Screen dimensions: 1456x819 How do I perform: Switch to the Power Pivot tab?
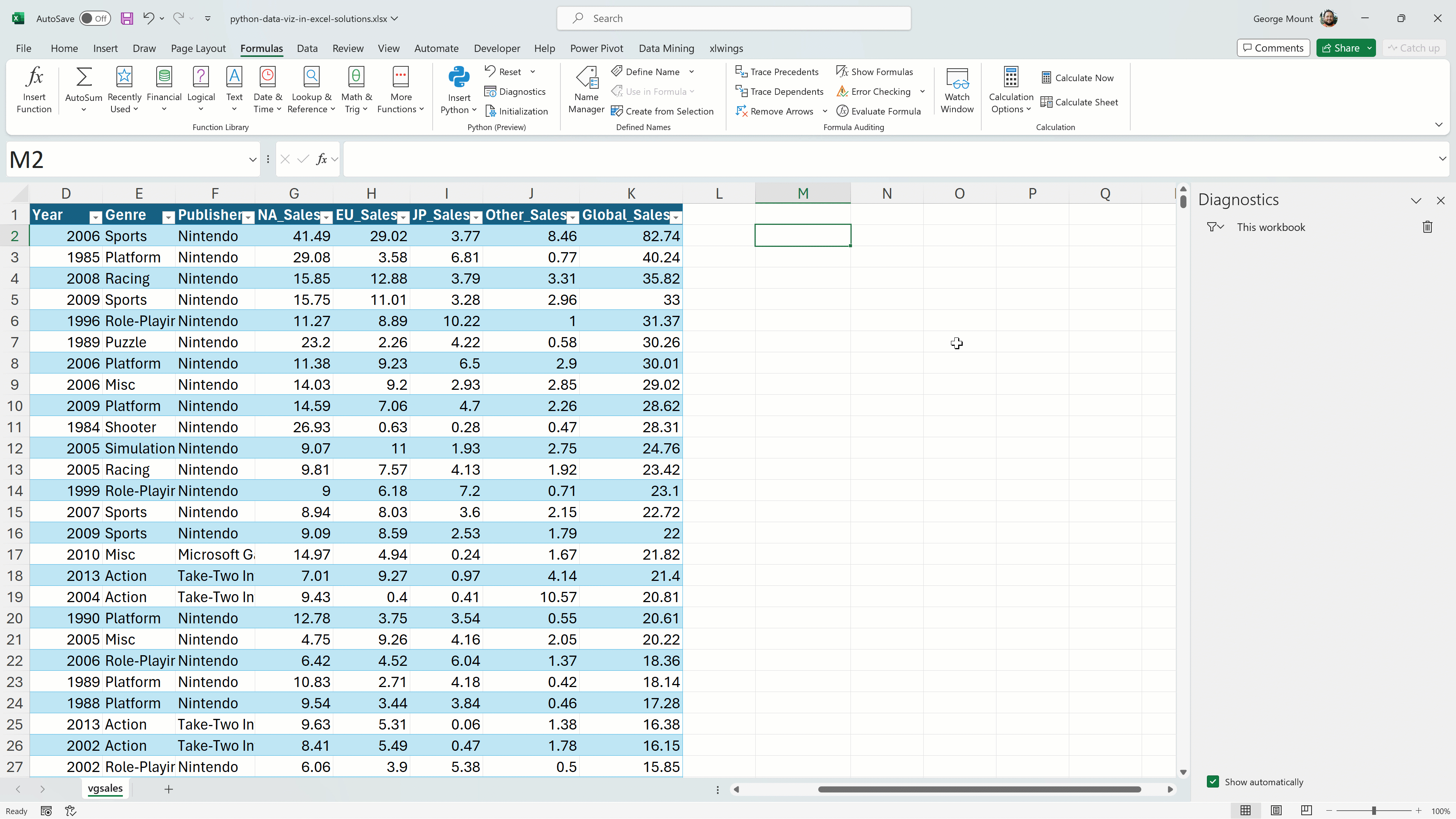point(596,48)
